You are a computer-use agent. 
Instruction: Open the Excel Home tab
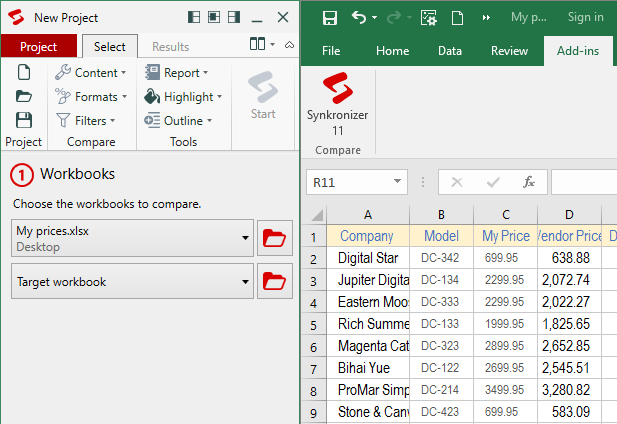pyautogui.click(x=392, y=51)
